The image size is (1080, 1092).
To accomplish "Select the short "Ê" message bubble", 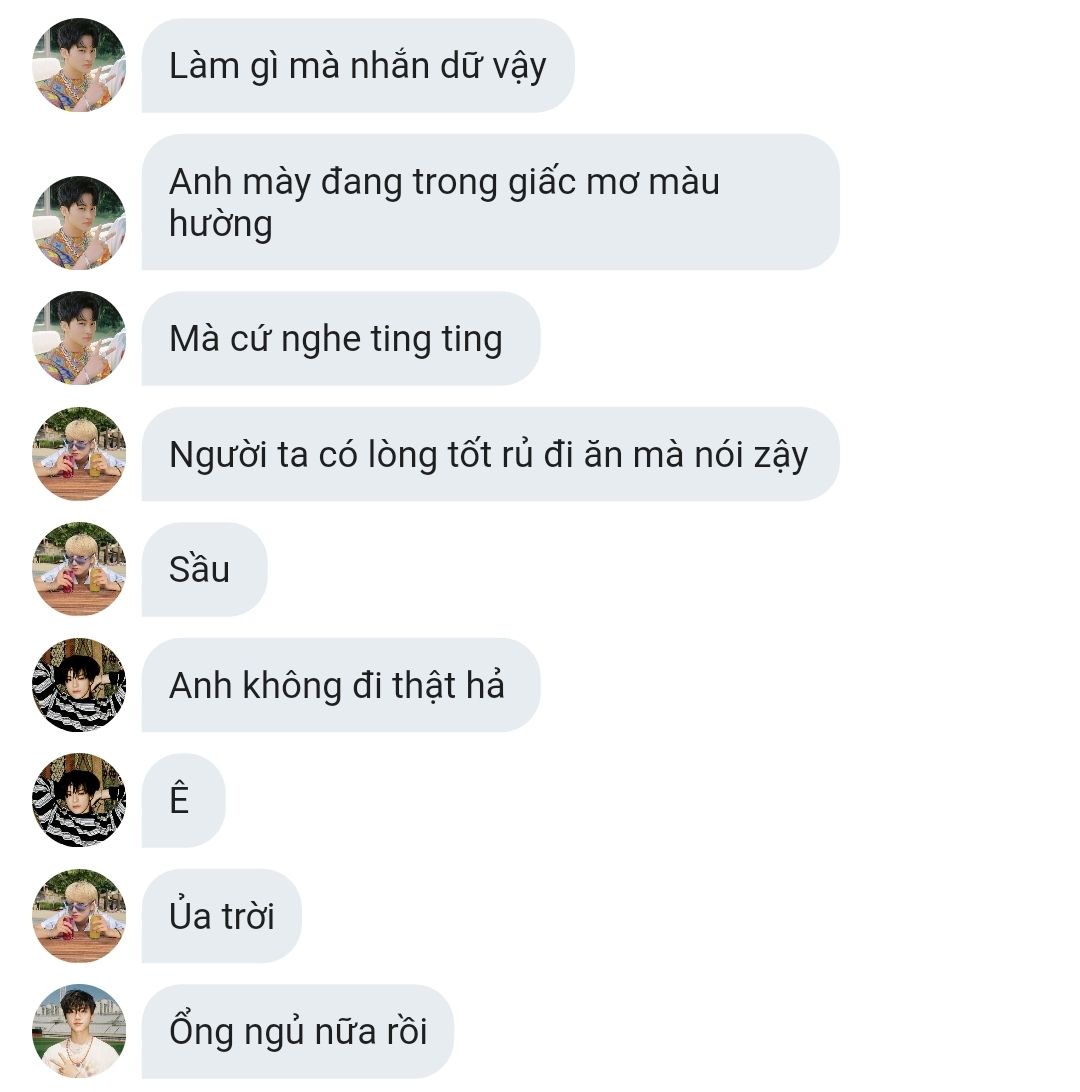I will tap(183, 801).
